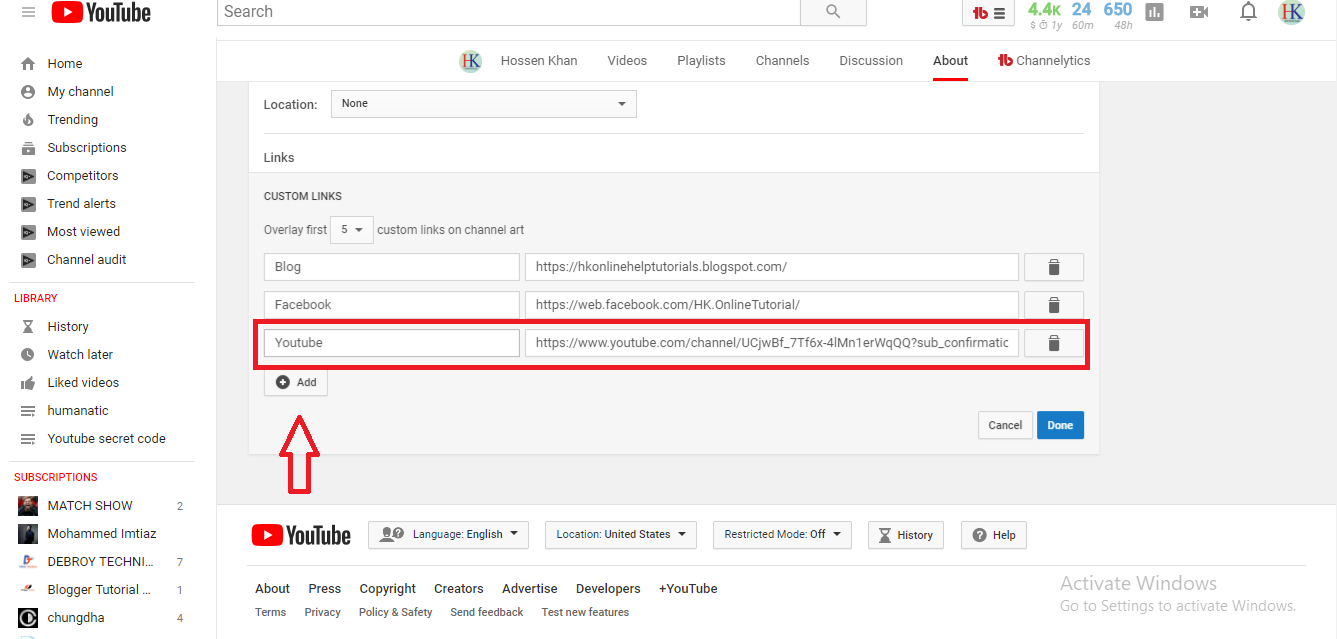Click the Facebook link URL field

click(772, 305)
